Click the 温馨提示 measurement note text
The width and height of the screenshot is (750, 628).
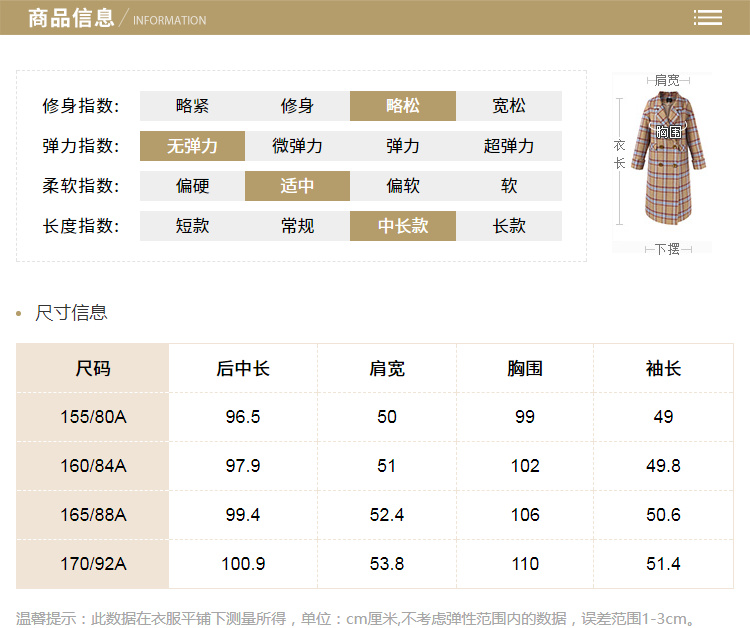[x=356, y=618]
